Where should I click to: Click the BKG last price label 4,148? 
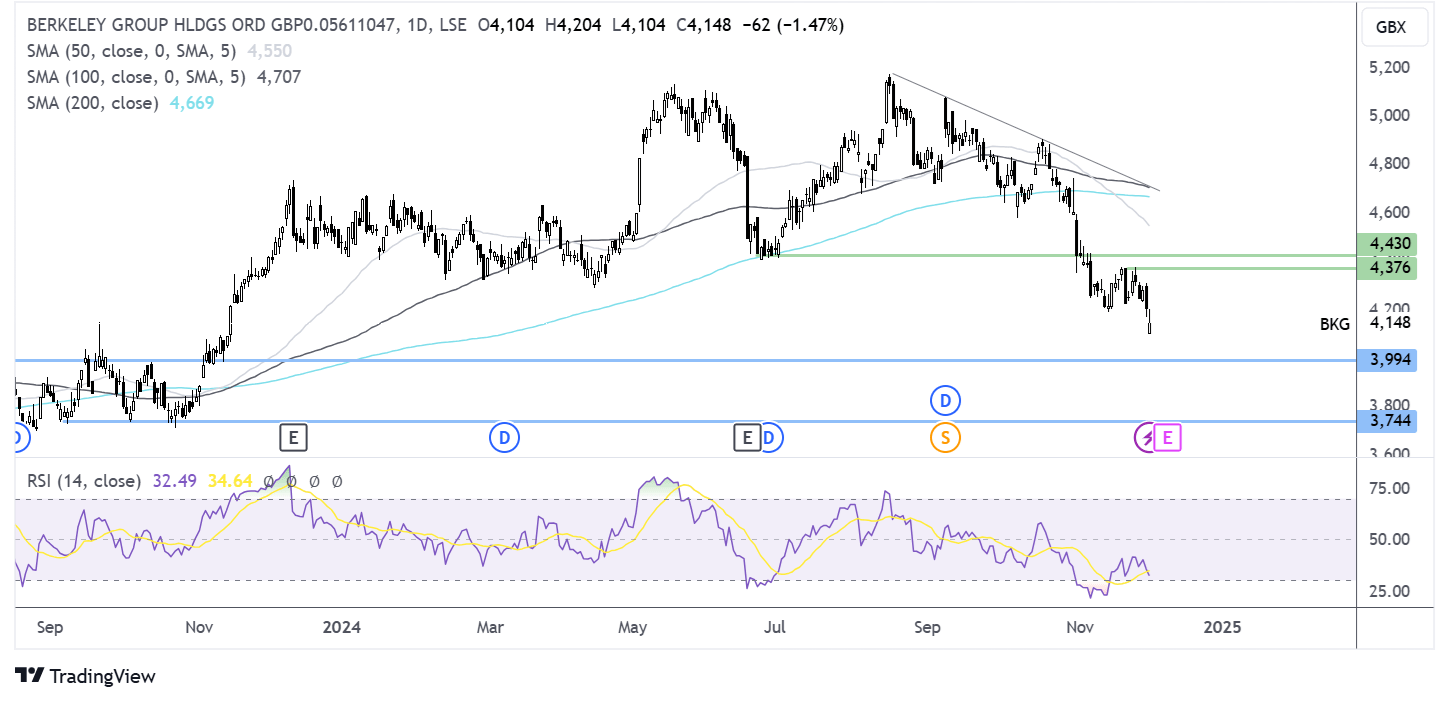coord(1389,323)
